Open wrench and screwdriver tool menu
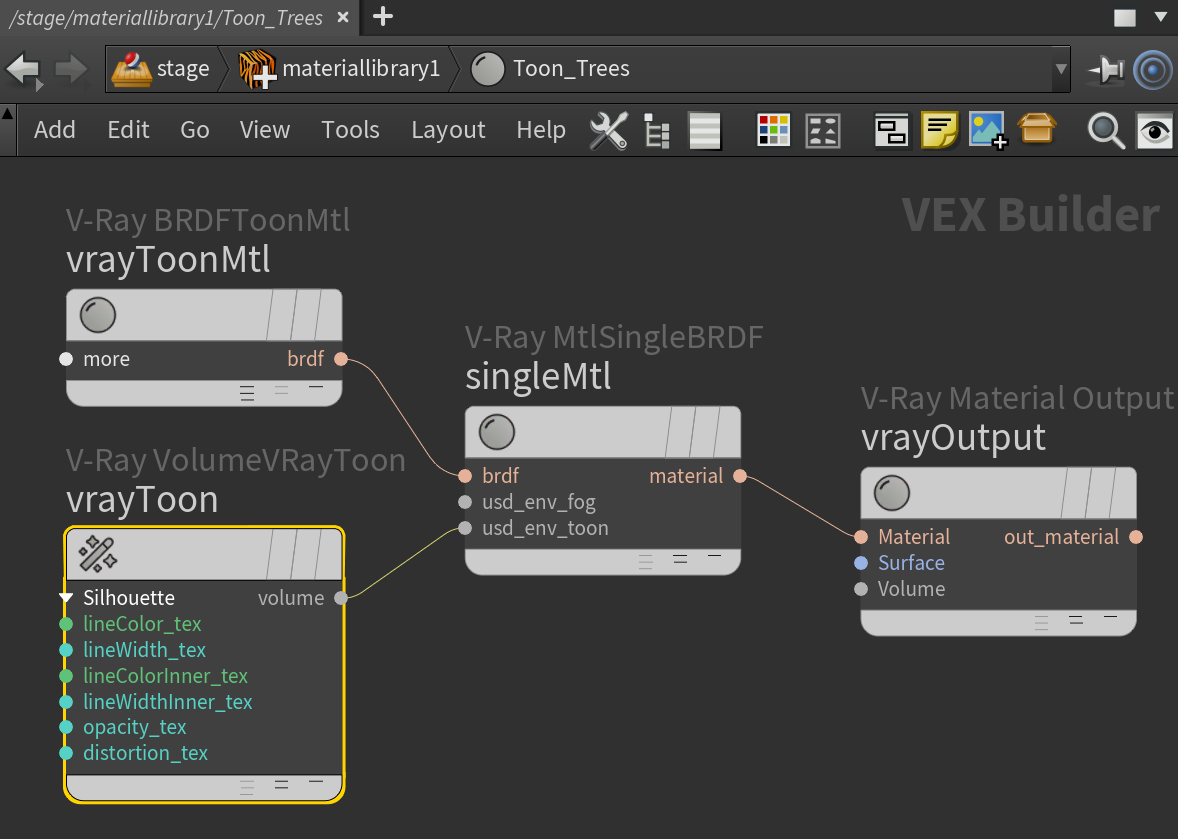This screenshot has height=839, width=1178. pyautogui.click(x=608, y=131)
